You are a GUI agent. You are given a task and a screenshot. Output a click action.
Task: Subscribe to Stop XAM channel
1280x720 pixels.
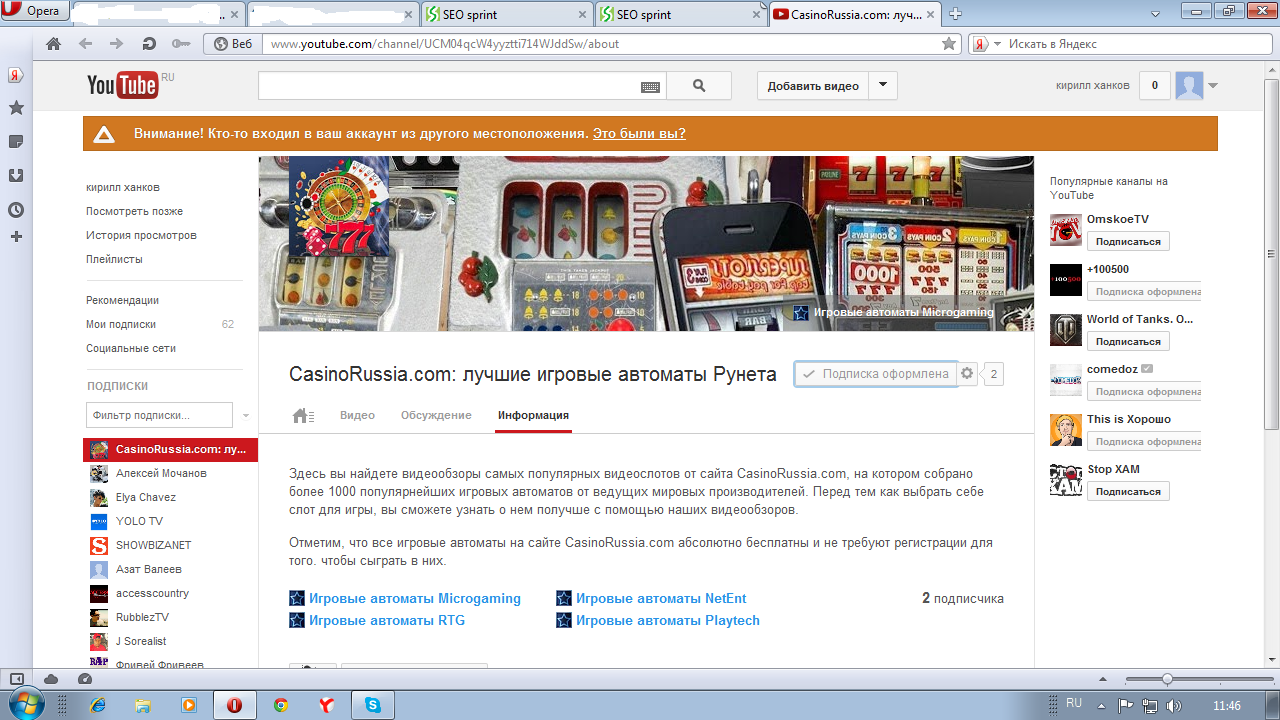pos(1128,492)
